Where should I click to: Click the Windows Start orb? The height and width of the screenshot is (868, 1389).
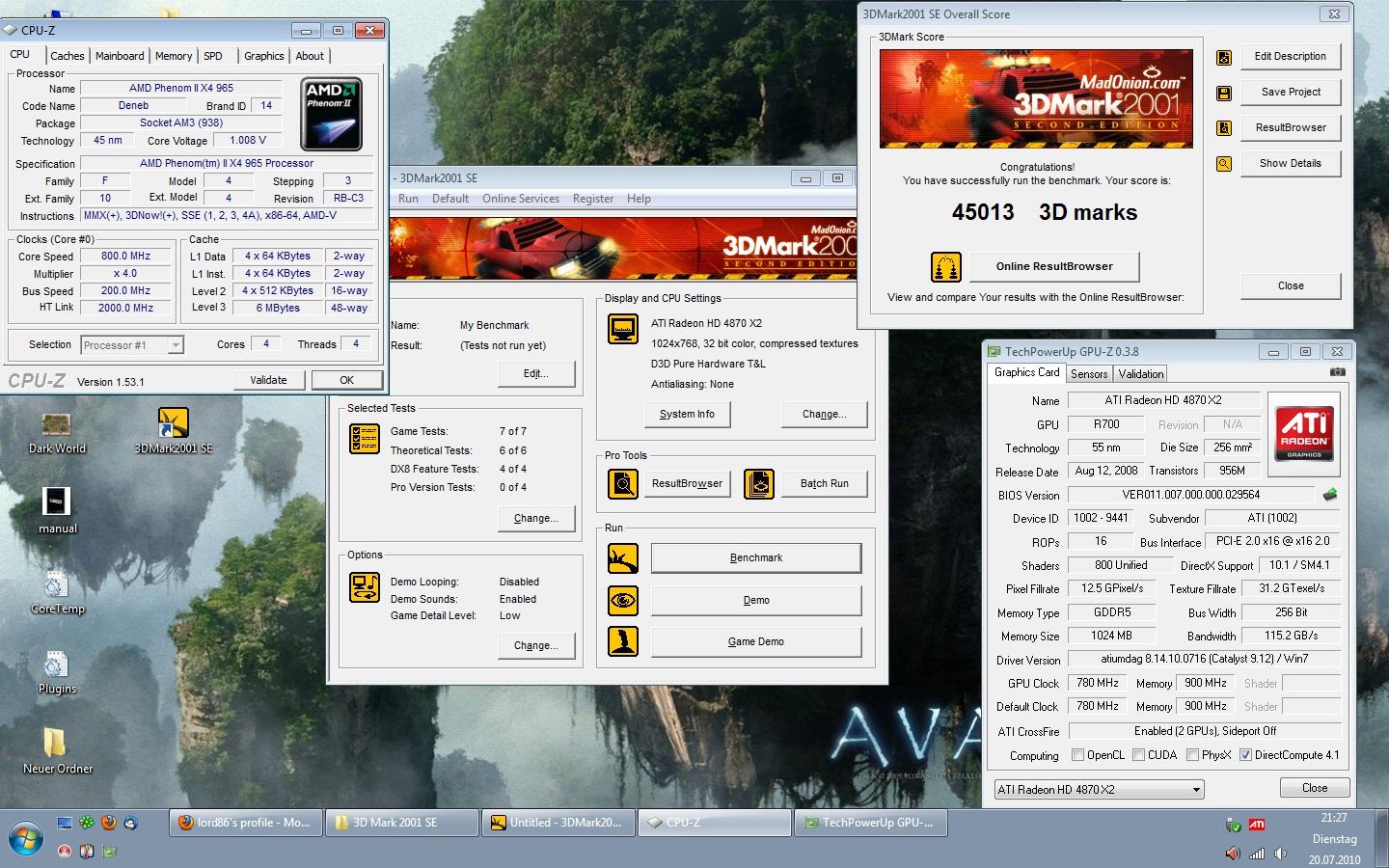(x=25, y=837)
